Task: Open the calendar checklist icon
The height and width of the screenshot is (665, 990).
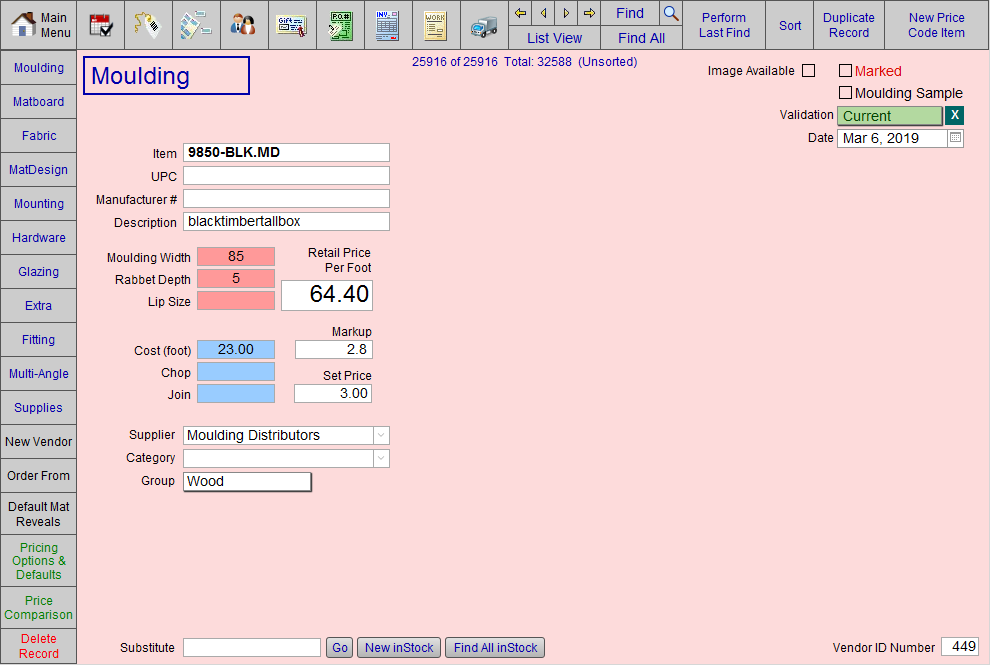Action: coord(101,25)
